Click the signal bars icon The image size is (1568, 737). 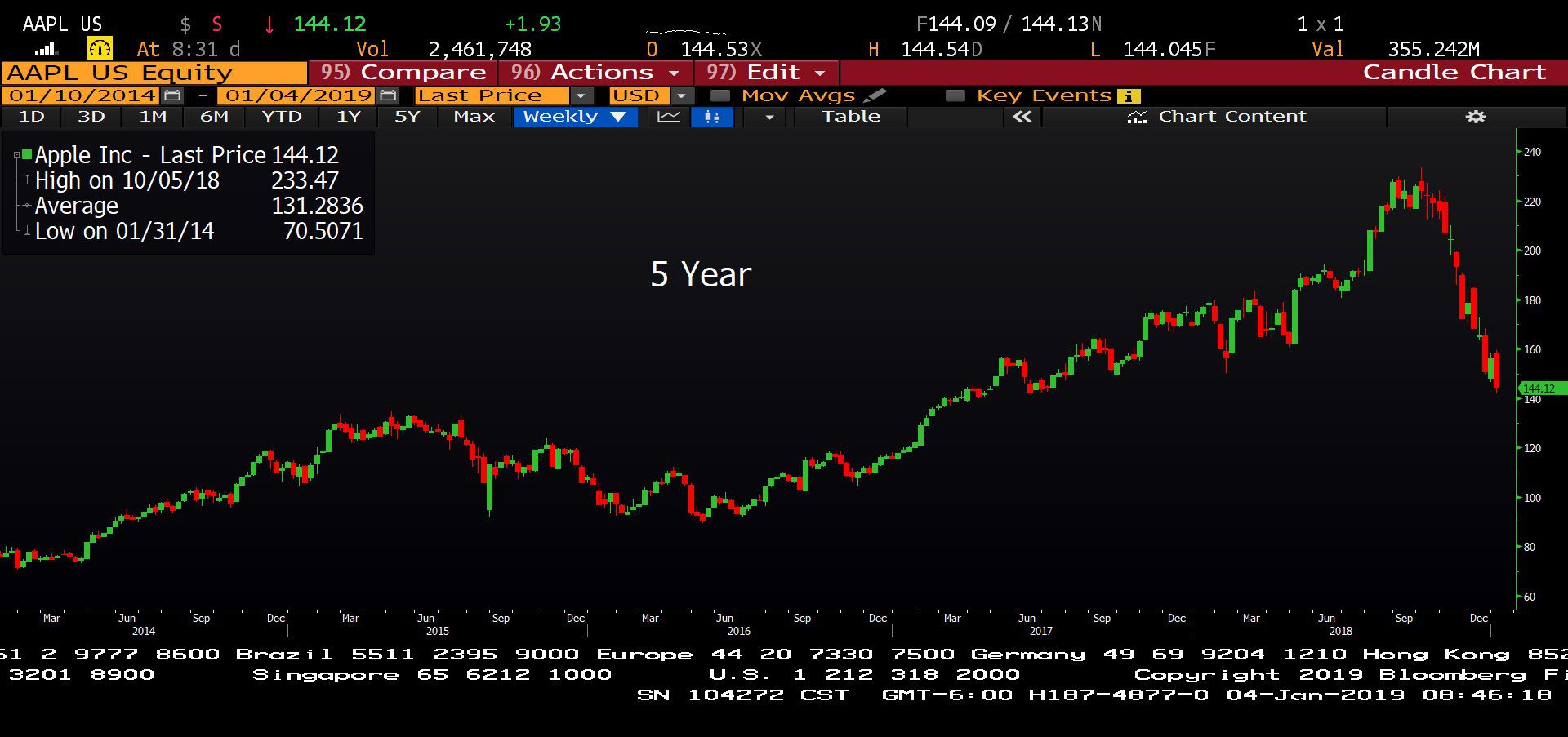coord(47,49)
